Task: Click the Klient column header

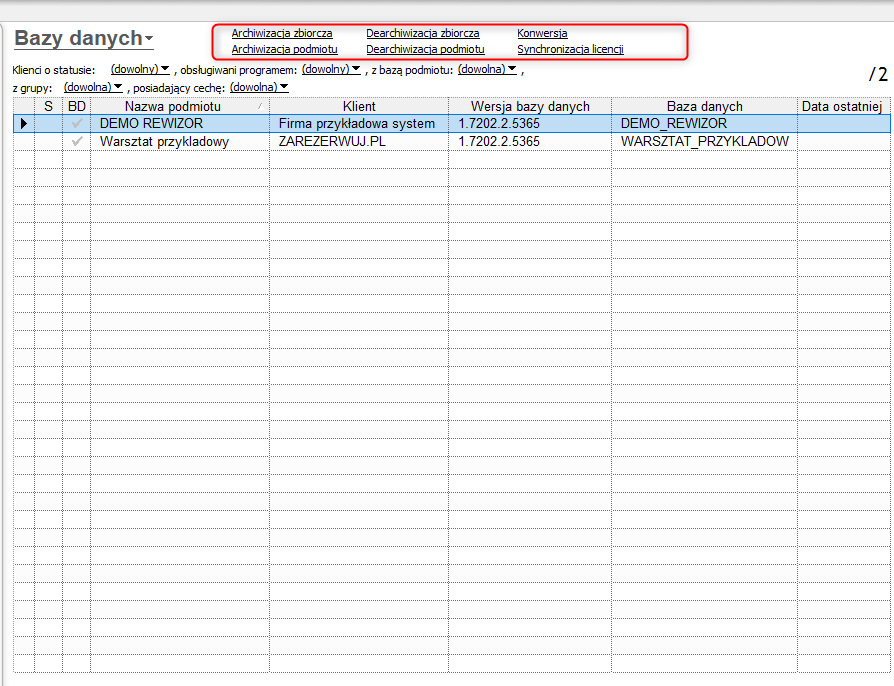Action: [358, 106]
